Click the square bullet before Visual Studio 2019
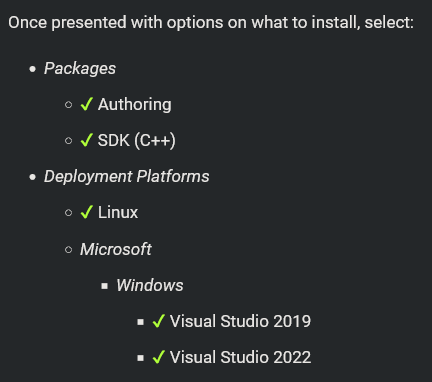The height and width of the screenshot is (382, 432). [140, 322]
